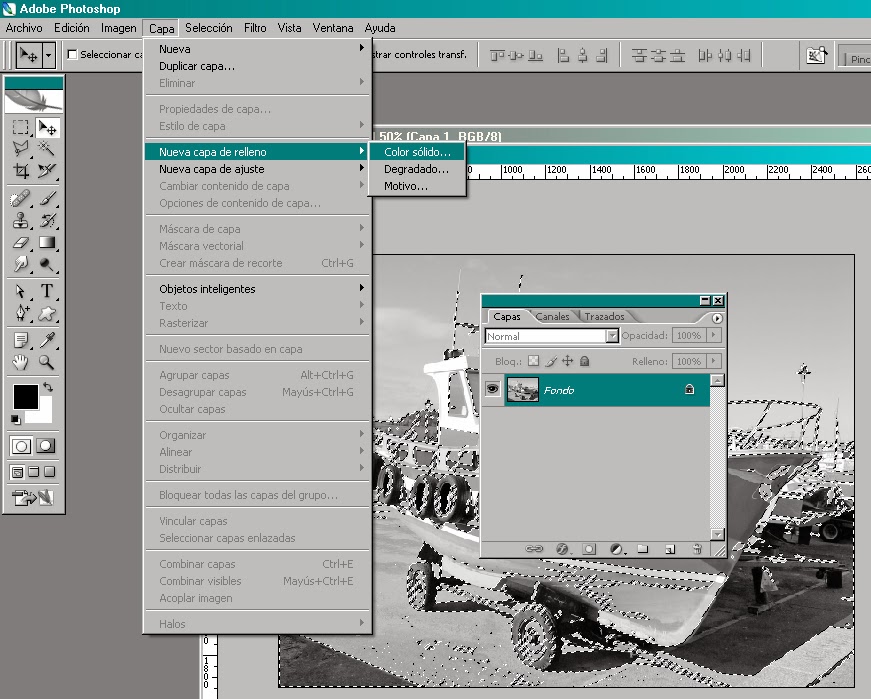
Task: Toggle Seleccionar capa automatic checkbox
Action: 72,54
